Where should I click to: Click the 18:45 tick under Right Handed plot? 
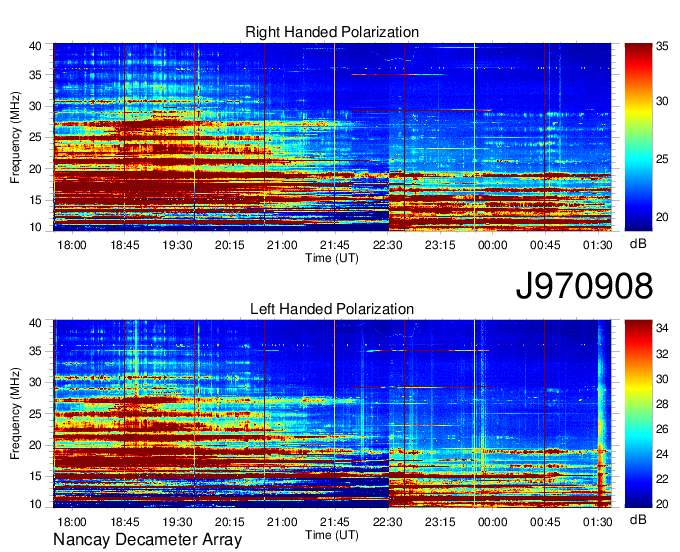point(124,245)
